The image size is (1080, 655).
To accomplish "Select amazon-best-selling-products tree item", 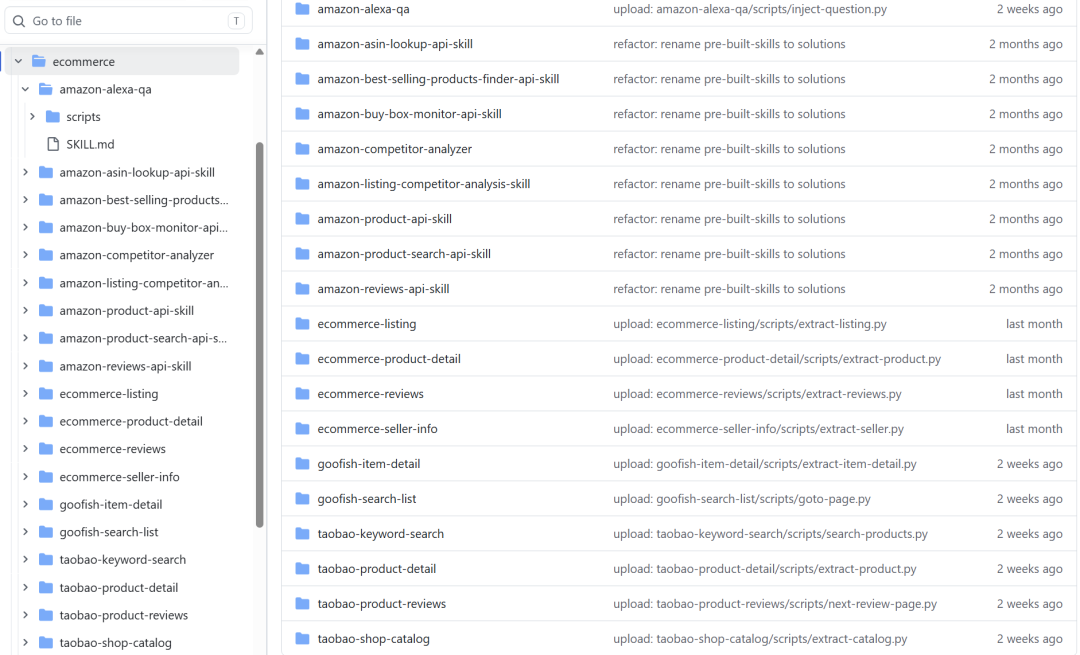I will (144, 200).
